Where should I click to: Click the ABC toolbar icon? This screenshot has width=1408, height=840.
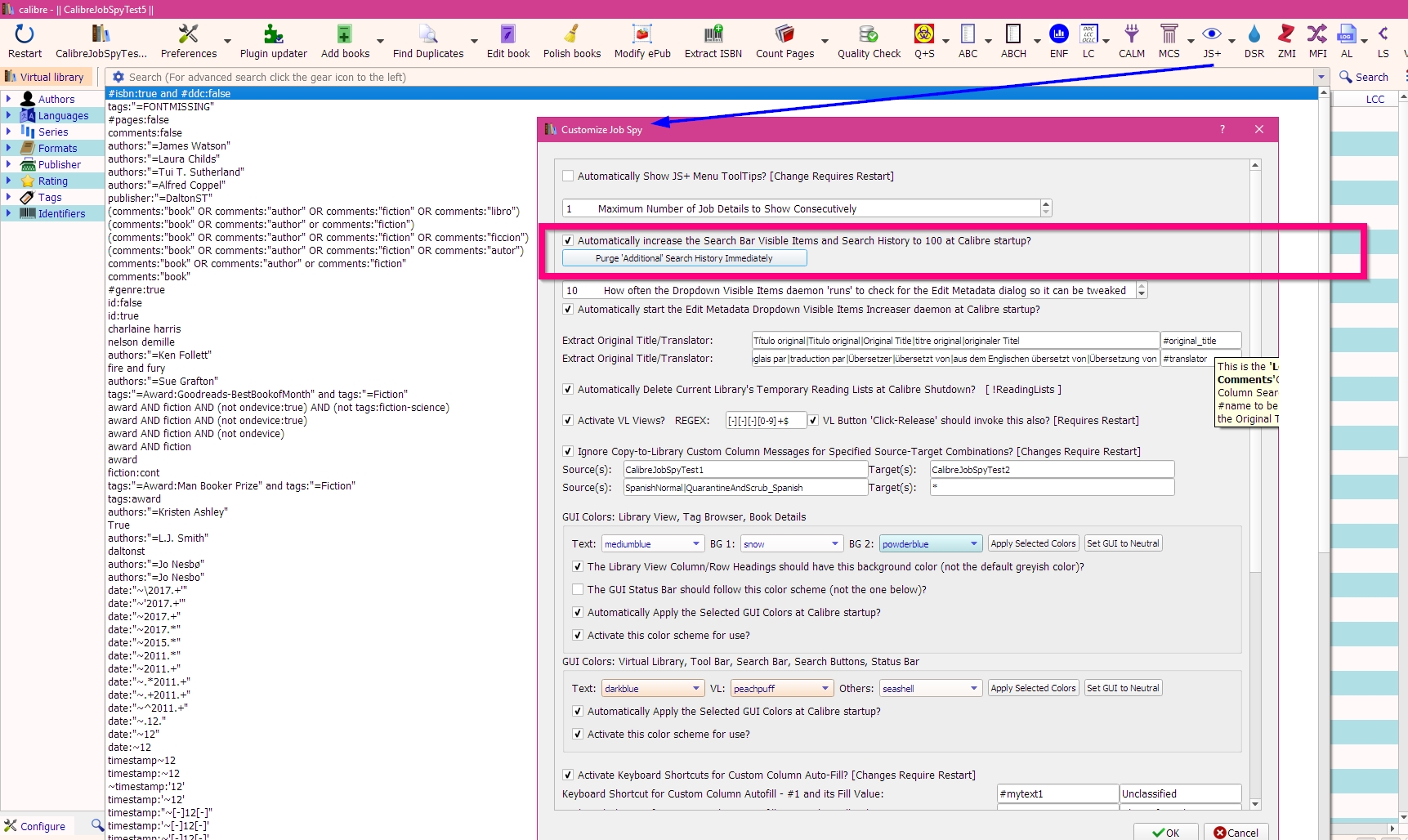[968, 34]
